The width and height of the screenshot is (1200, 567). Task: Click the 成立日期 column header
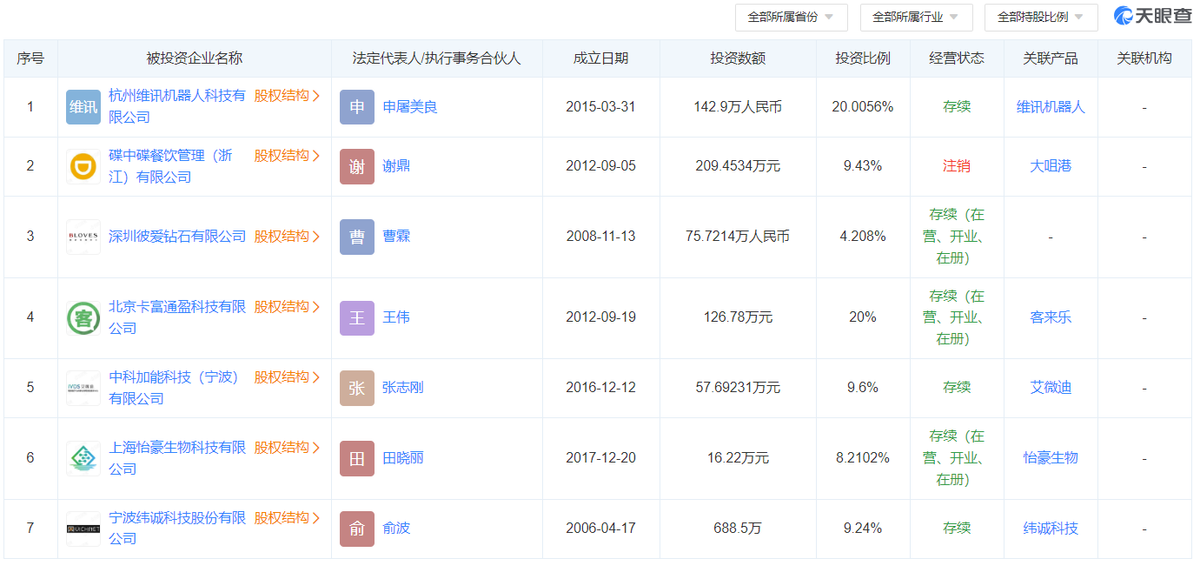[x=601, y=59]
